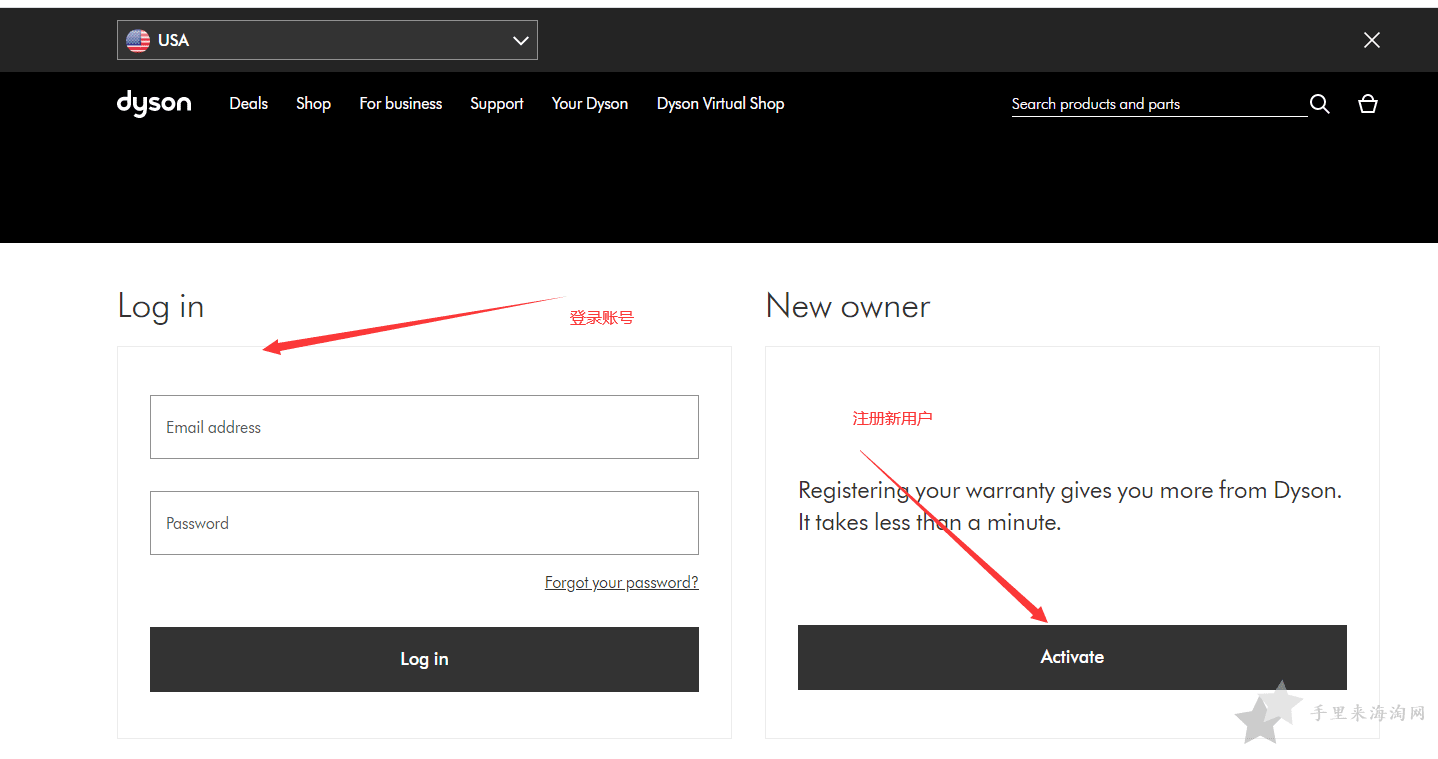Image resolution: width=1438 pixels, height=759 pixels.
Task: Click the Password field
Action: pos(424,523)
